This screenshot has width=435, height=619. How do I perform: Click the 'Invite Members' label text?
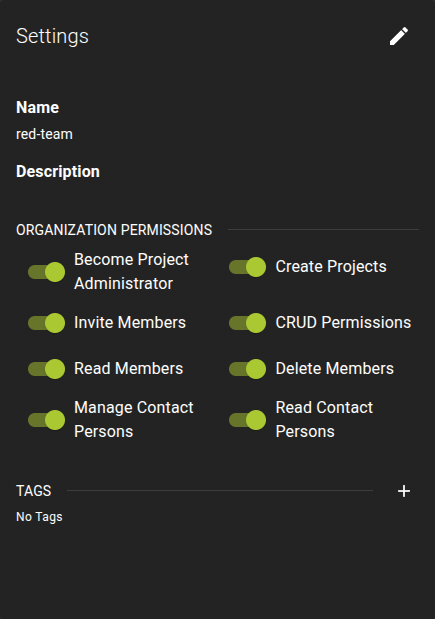tap(130, 323)
